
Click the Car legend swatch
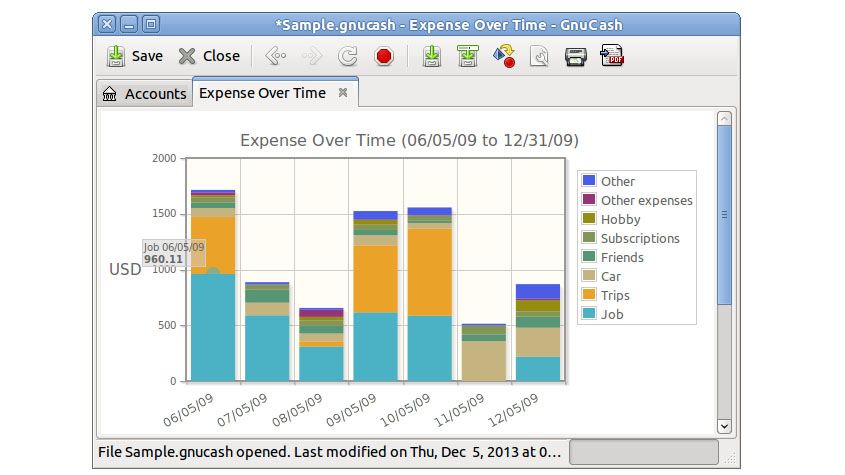pyautogui.click(x=589, y=276)
